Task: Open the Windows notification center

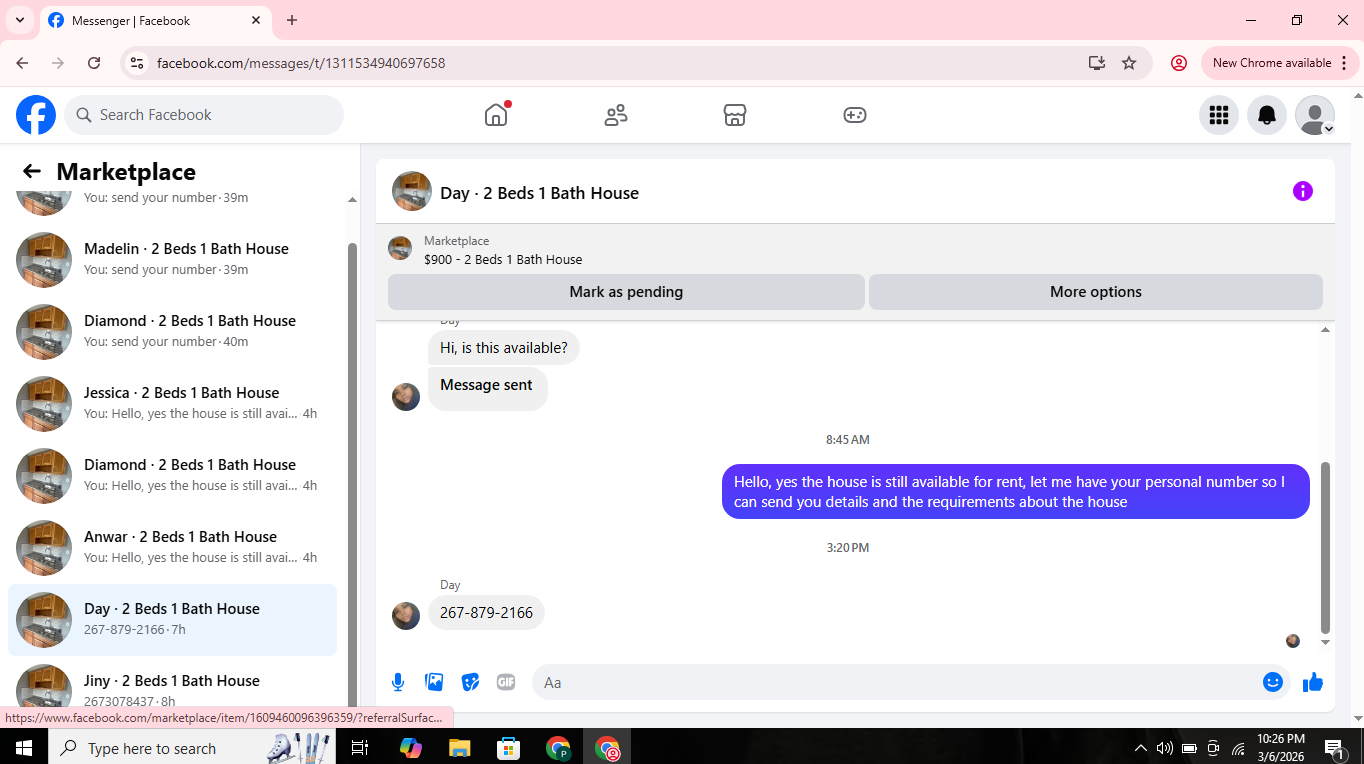Action: click(1334, 748)
